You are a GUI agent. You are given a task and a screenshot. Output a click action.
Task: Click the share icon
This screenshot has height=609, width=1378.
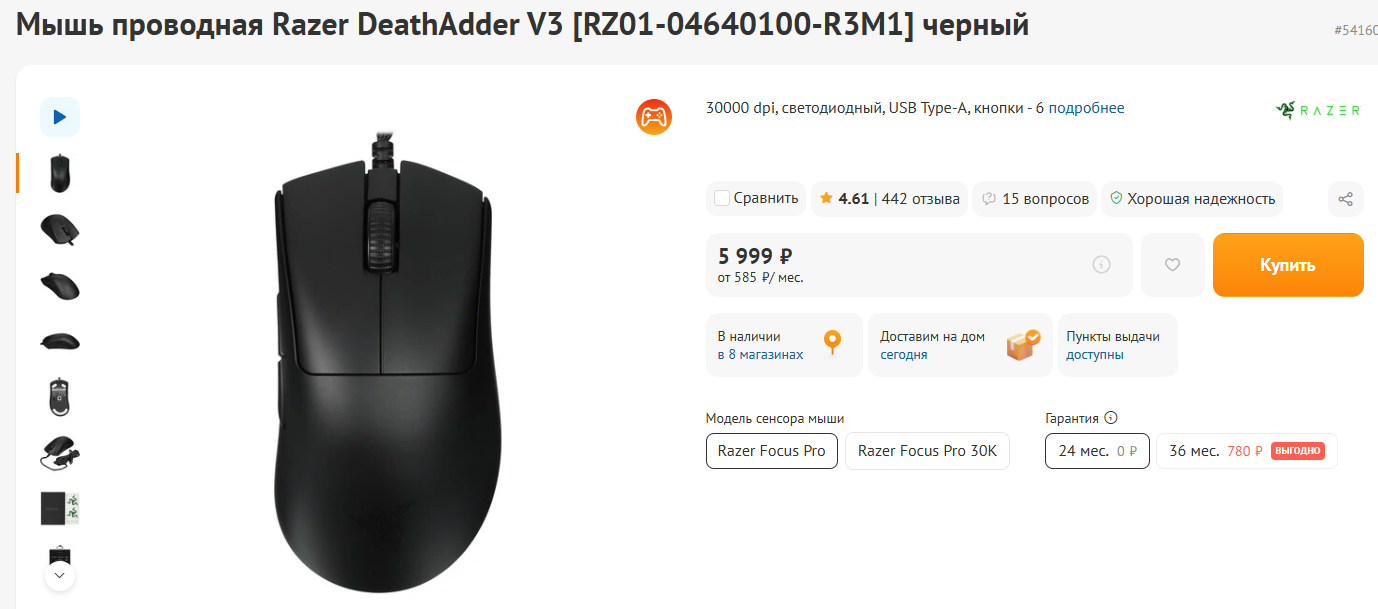click(x=1345, y=199)
